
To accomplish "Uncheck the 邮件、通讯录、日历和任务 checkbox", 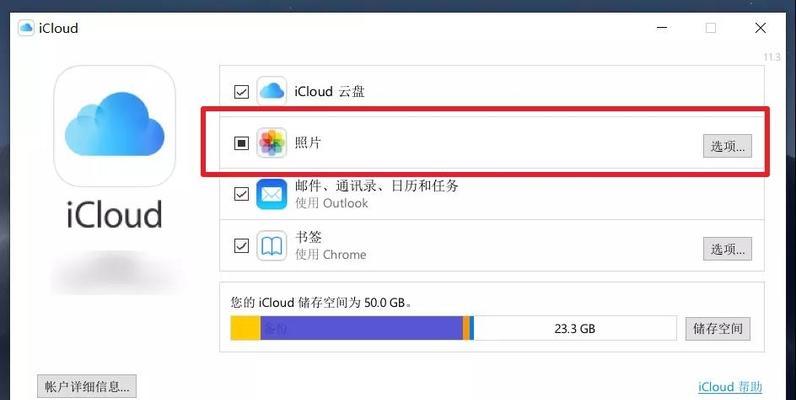I will [x=241, y=194].
